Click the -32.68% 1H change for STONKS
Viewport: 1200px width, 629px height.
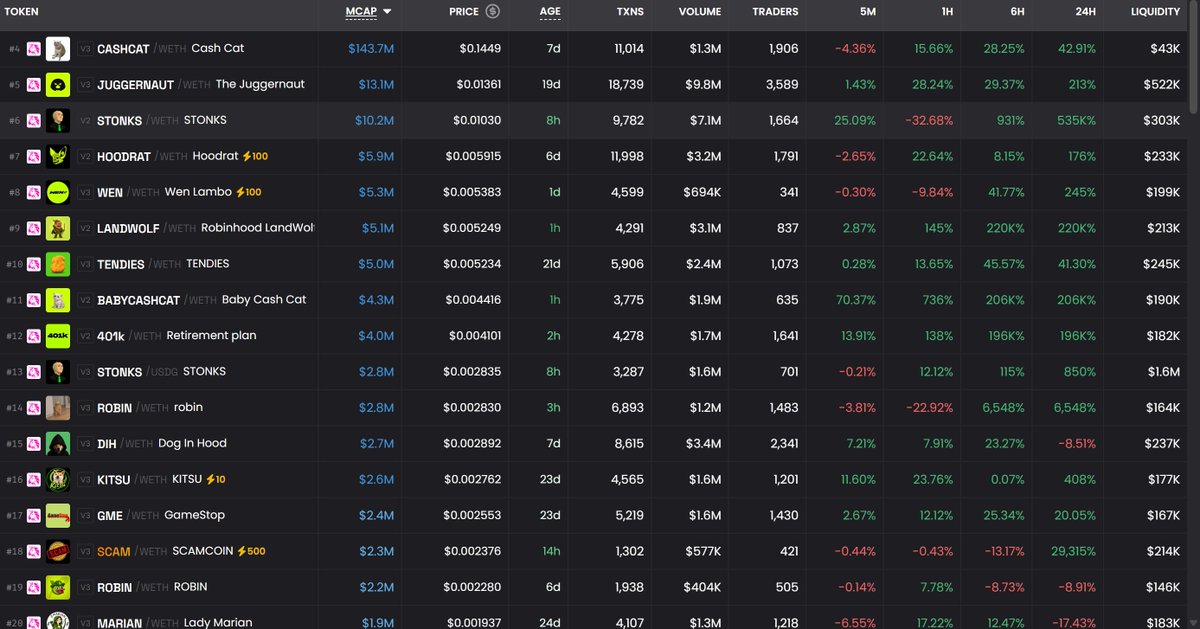click(x=930, y=120)
